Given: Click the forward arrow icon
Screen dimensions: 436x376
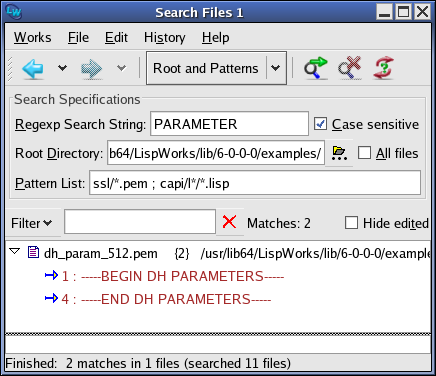Looking at the screenshot, I should tap(92, 69).
